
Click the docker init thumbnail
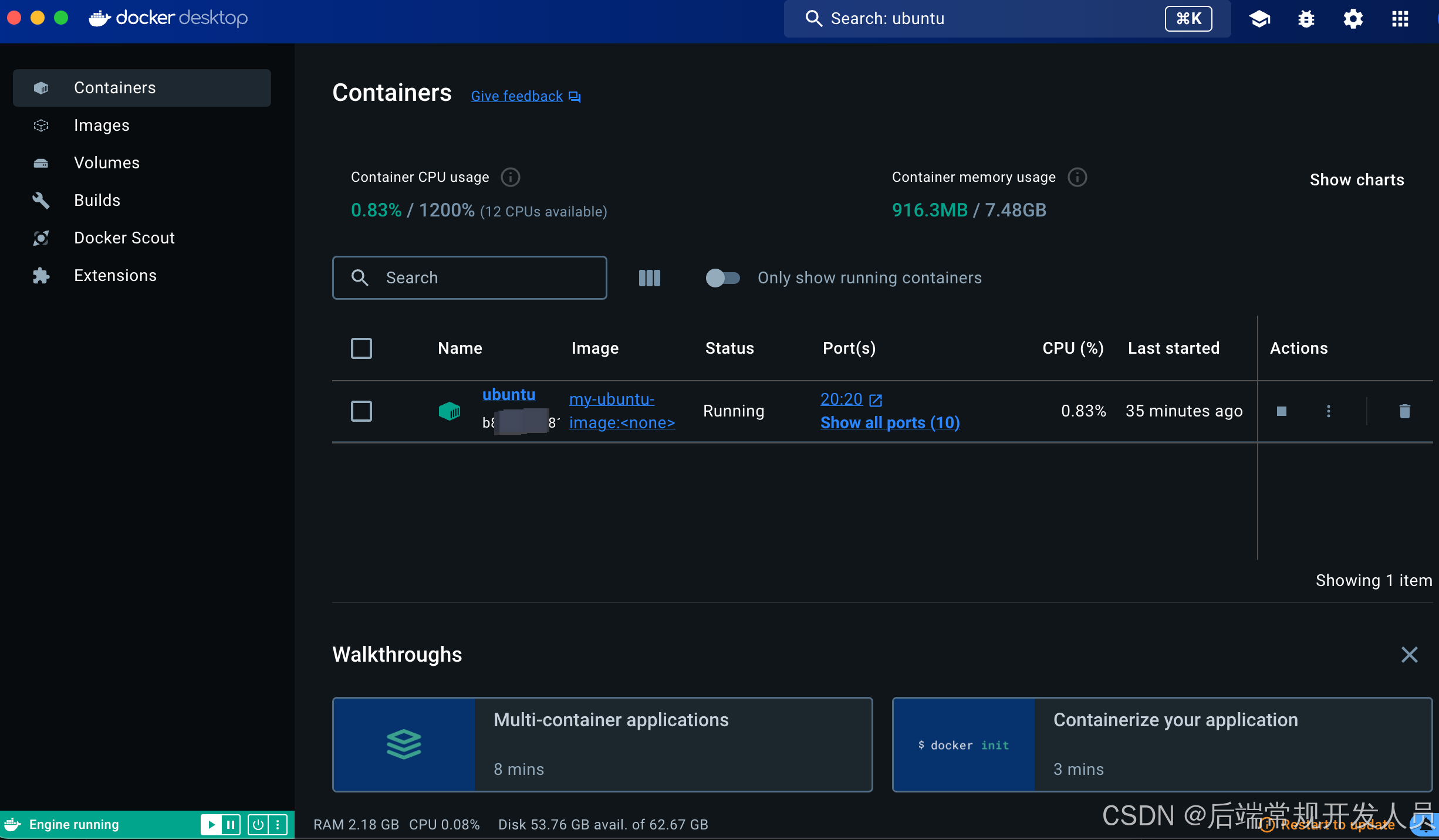[964, 745]
